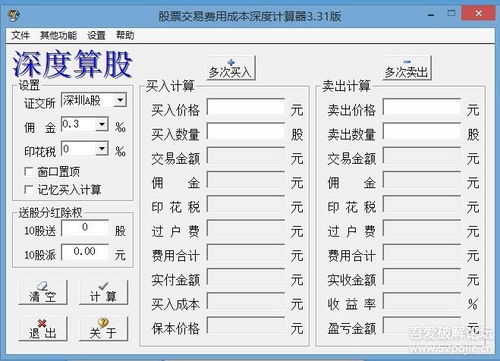The width and height of the screenshot is (500, 361).
Task: Click the sell-side 印花税 result field
Action: point(422,204)
